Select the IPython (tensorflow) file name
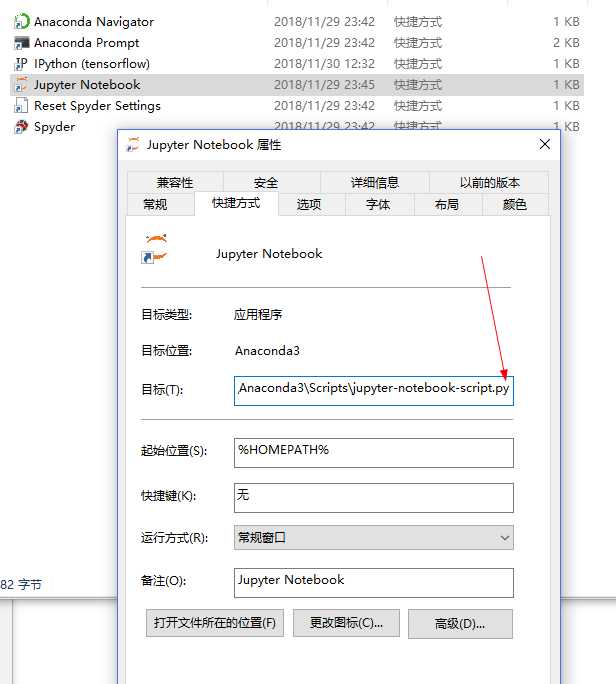Screen dimensions: 616x684 click(92, 64)
